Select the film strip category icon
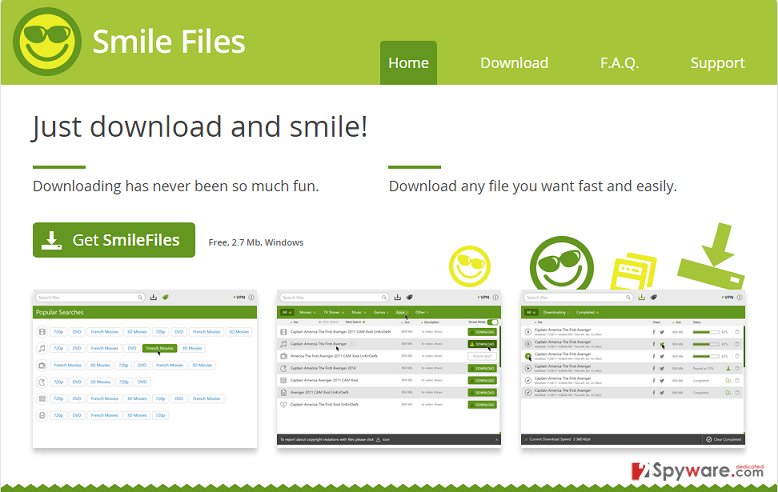This screenshot has height=492, width=778. click(x=42, y=332)
